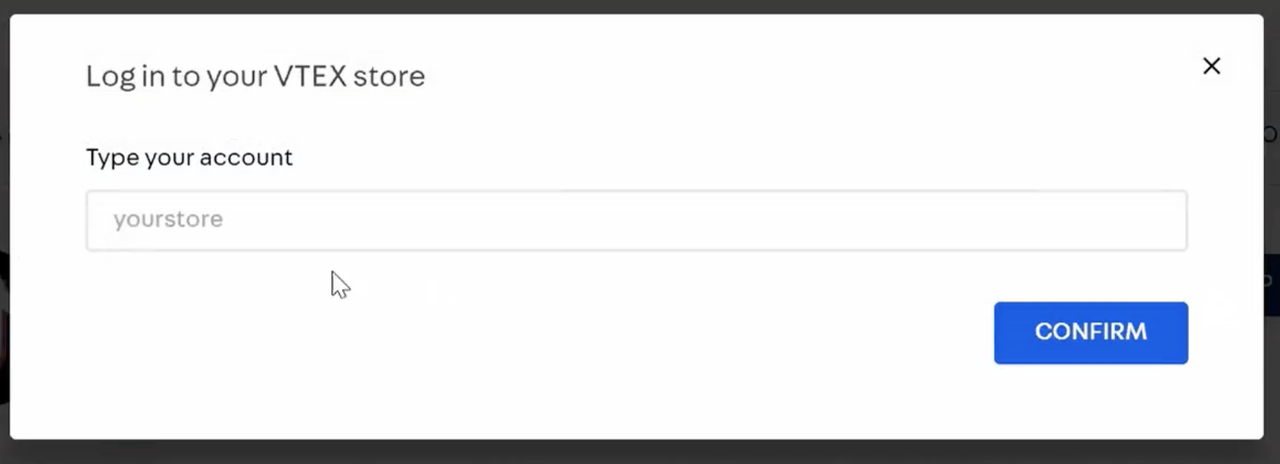Click the CONFIRM button

tap(1091, 333)
